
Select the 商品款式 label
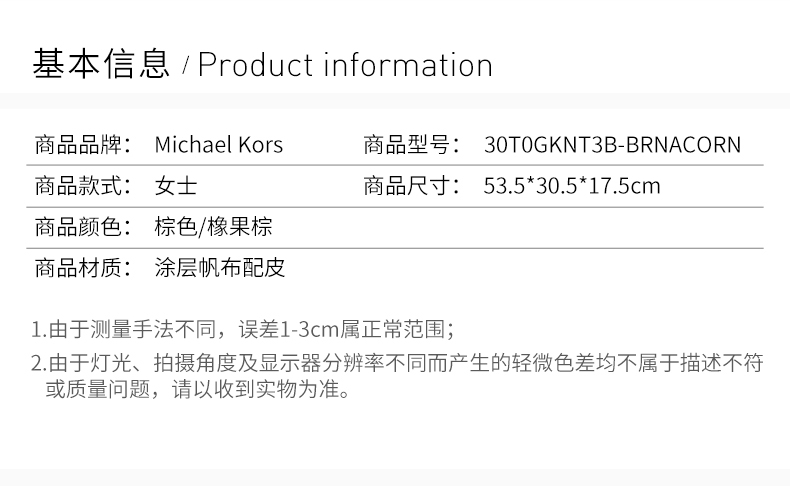pyautogui.click(x=83, y=186)
